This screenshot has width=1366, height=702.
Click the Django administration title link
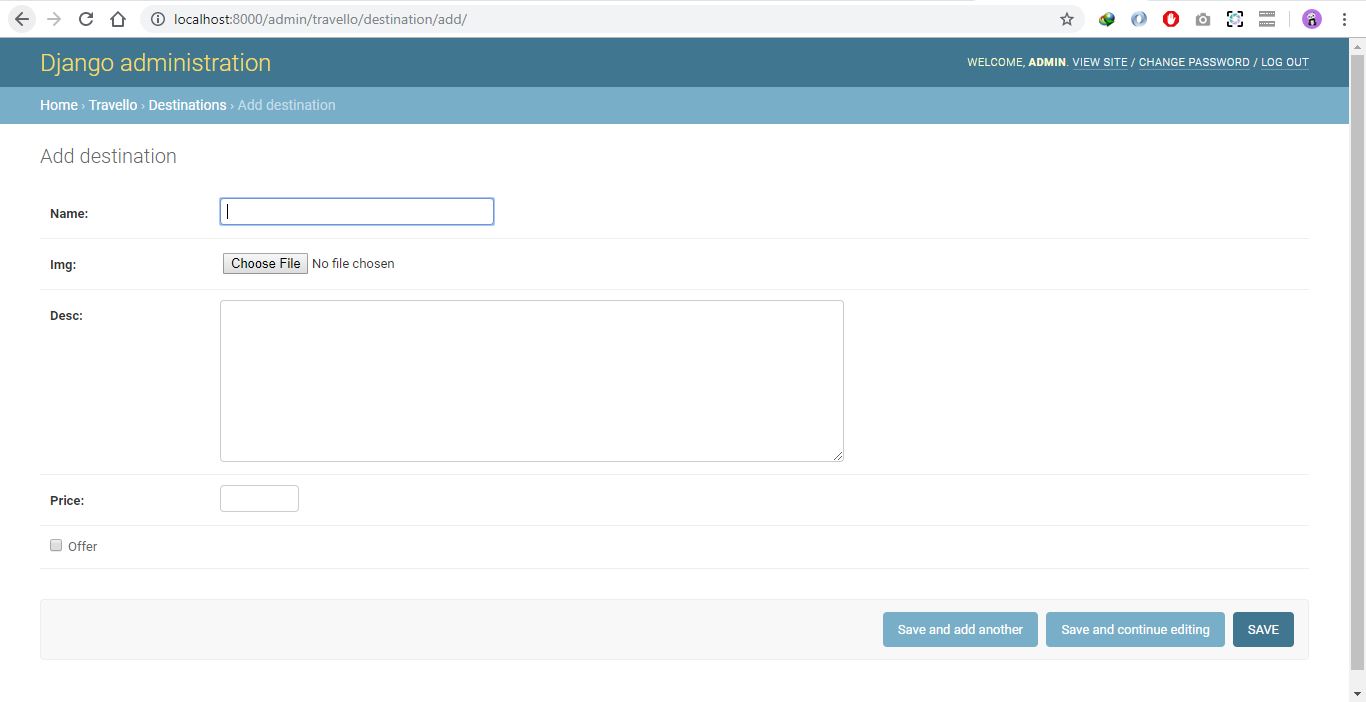(x=155, y=62)
